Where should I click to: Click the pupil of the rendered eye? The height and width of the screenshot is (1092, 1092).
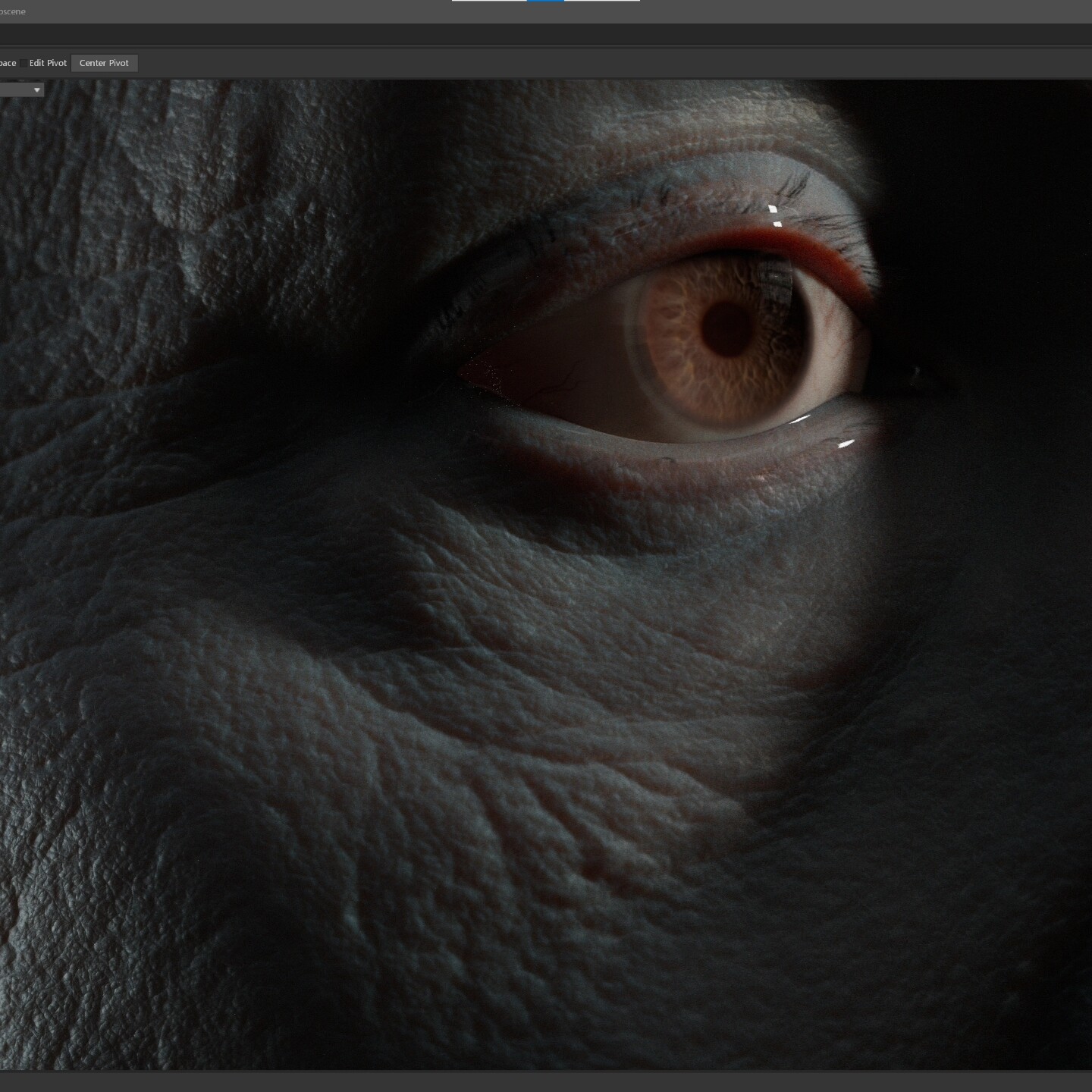(x=729, y=331)
